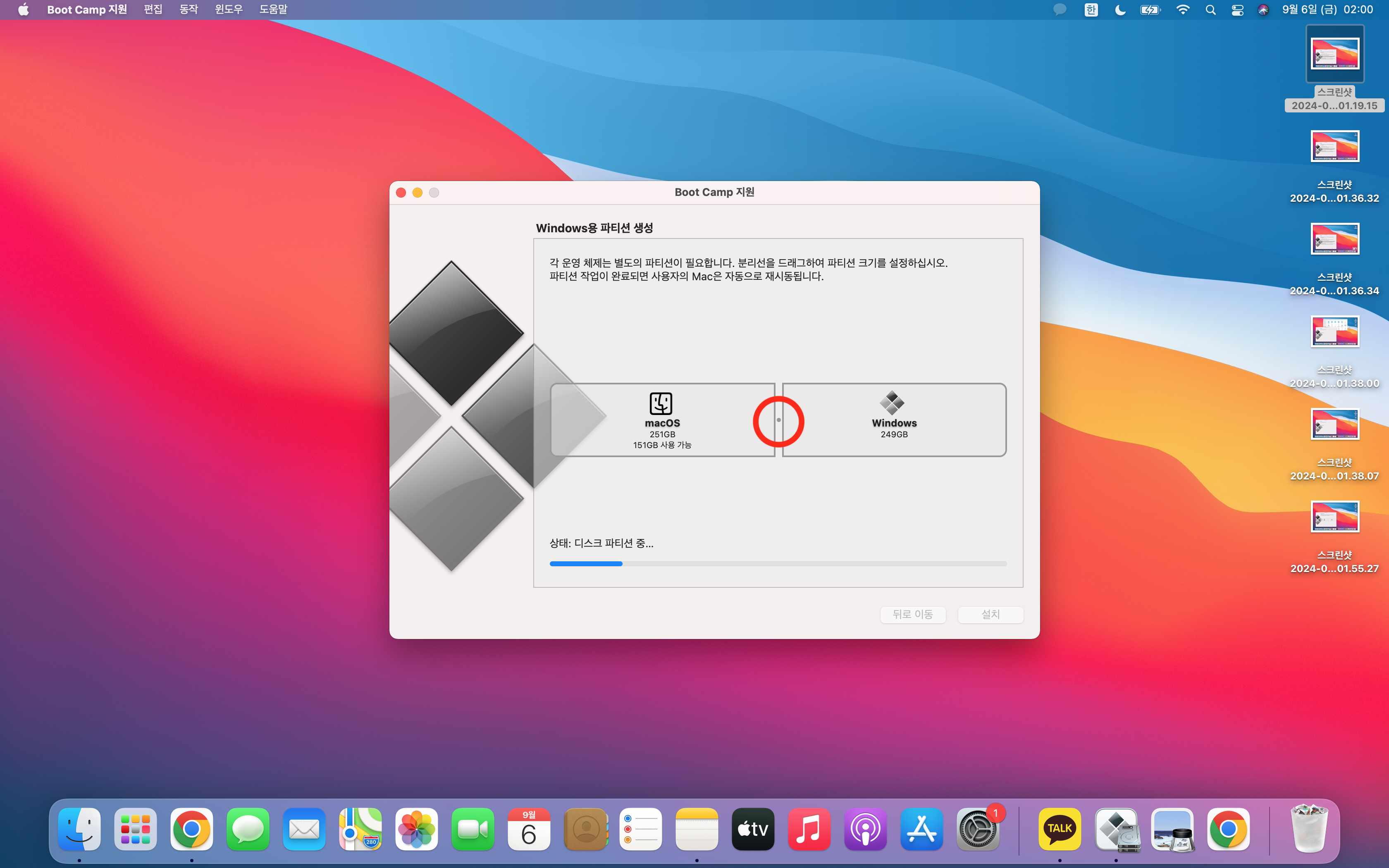Select the desktop screenshot 2024-0...01.19.15
1389x868 pixels.
[1334, 69]
